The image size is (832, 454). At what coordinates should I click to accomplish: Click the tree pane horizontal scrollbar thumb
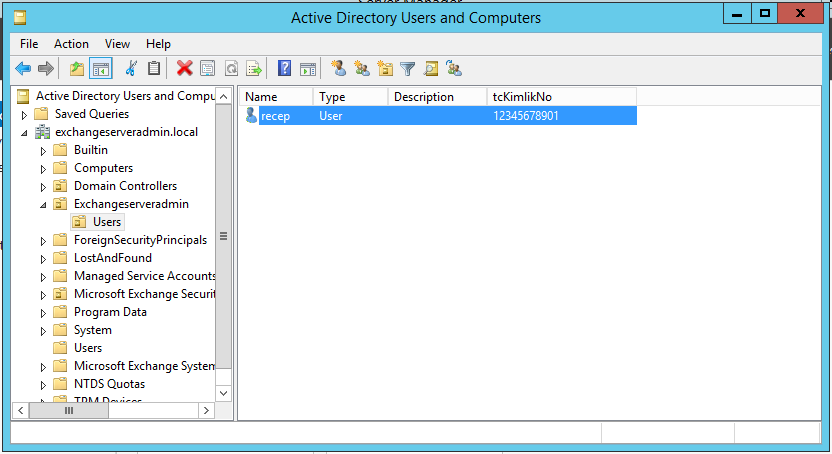(69, 411)
